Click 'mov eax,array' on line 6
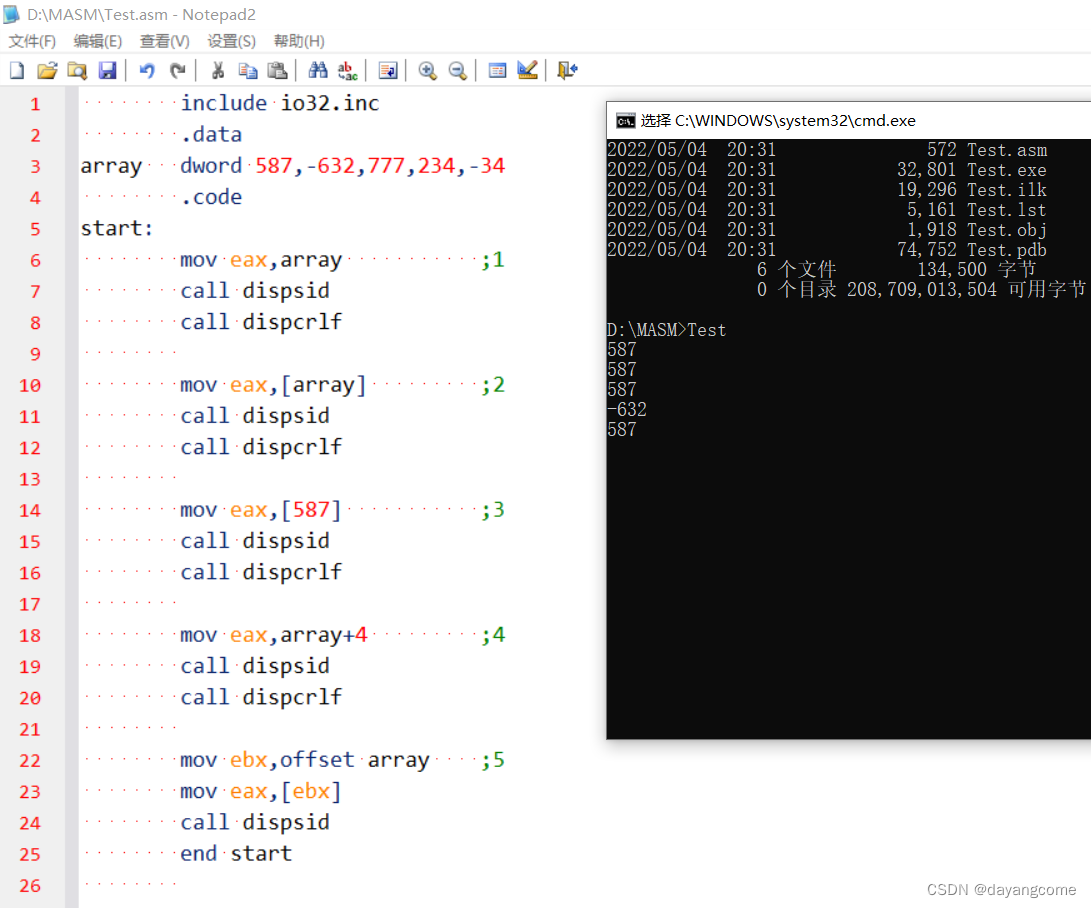1091x908 pixels. coord(261,260)
